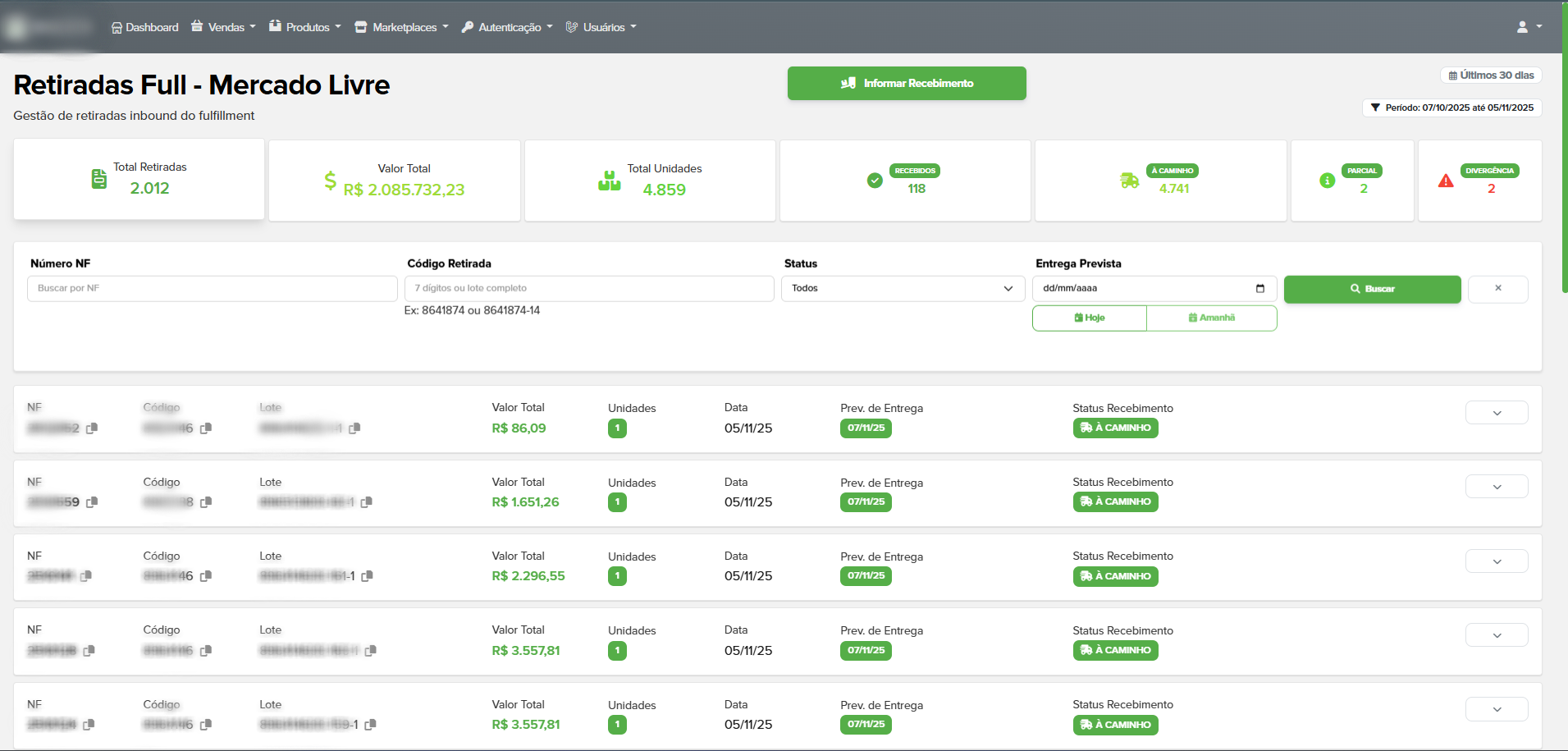1568x751 pixels.
Task: Copy the Lote value in the third row
Action: (x=368, y=576)
